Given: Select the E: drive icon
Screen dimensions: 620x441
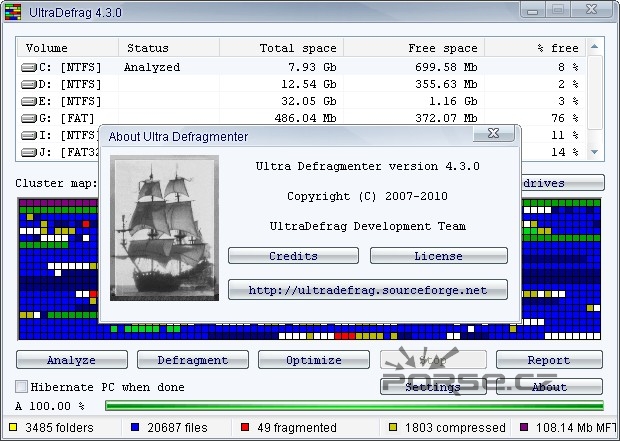Looking at the screenshot, I should click(x=28, y=102).
